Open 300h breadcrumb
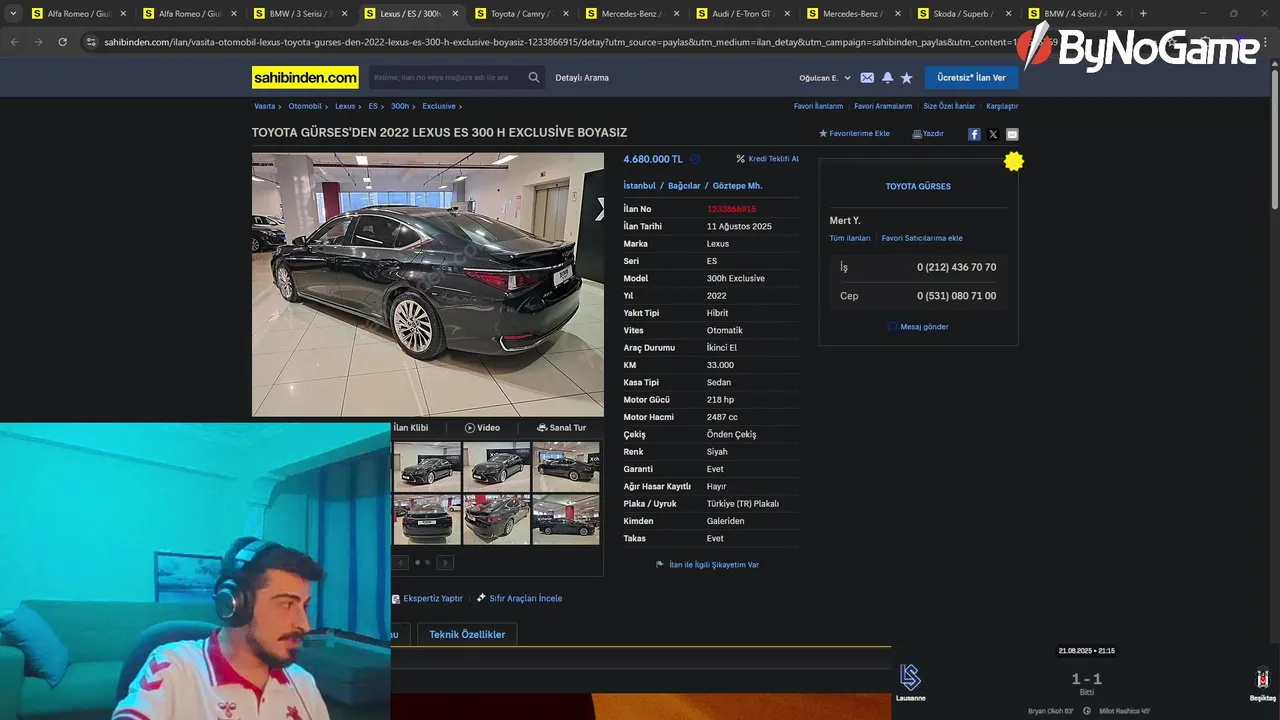Viewport: 1280px width, 720px height. pos(400,106)
